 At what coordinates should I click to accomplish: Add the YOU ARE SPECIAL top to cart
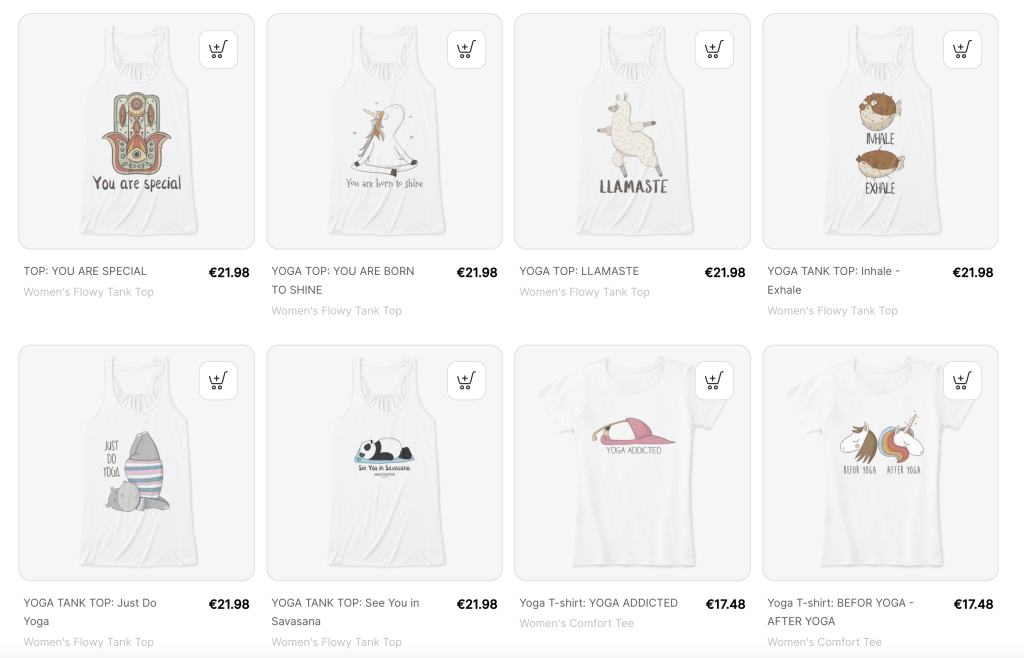(x=219, y=49)
